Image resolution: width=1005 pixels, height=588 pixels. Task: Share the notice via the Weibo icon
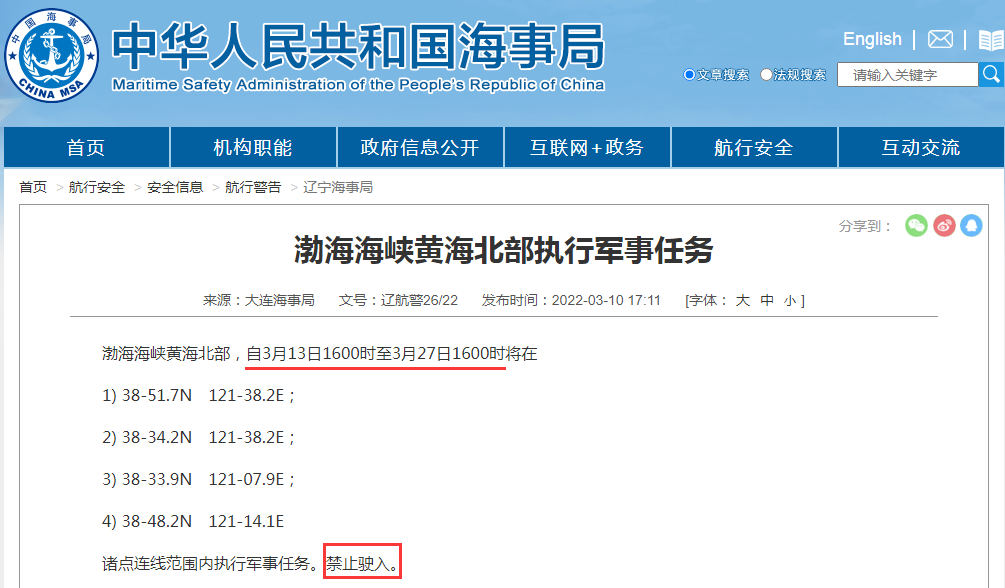pyautogui.click(x=943, y=226)
